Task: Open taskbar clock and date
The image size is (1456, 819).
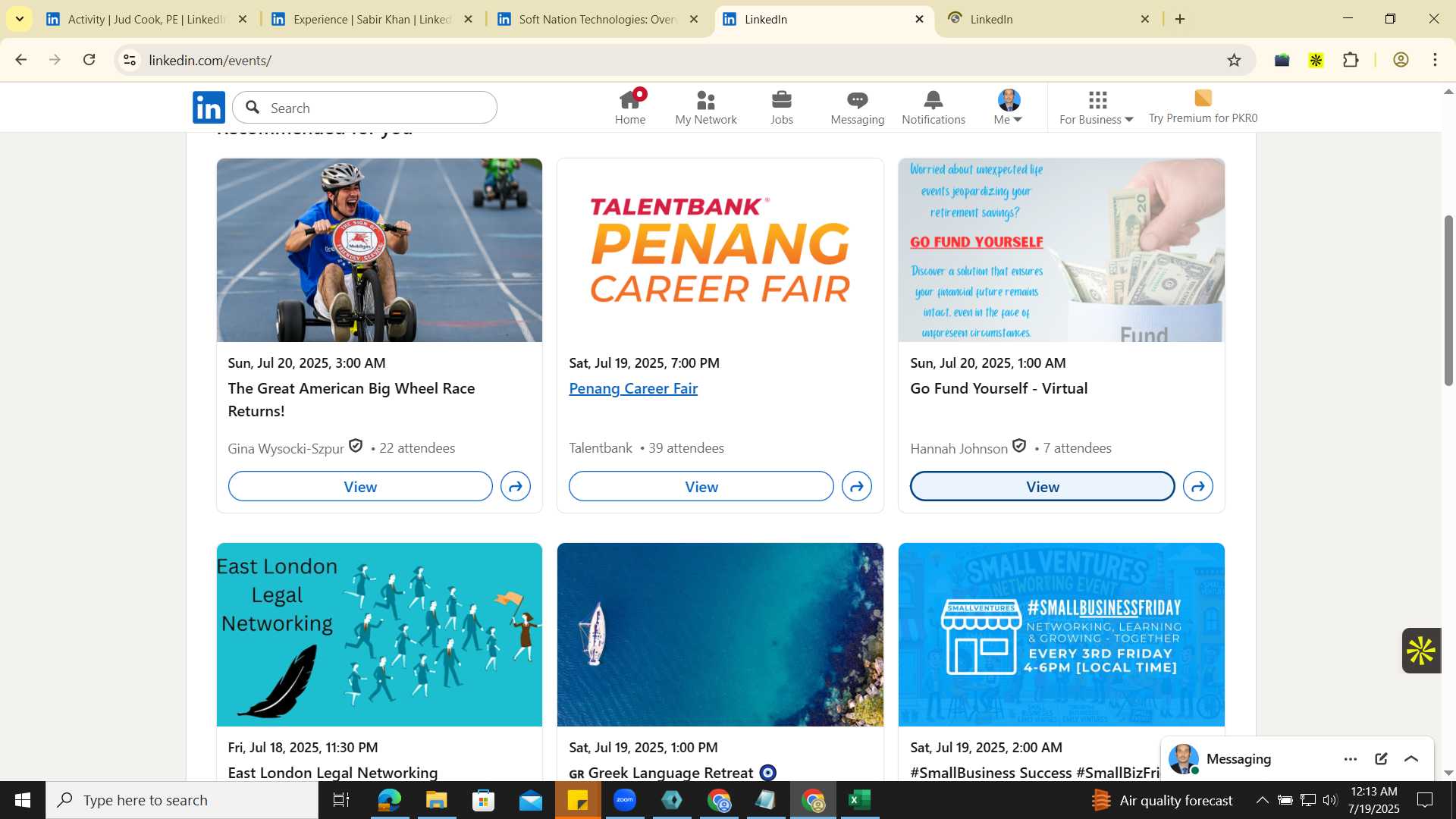Action: tap(1373, 800)
